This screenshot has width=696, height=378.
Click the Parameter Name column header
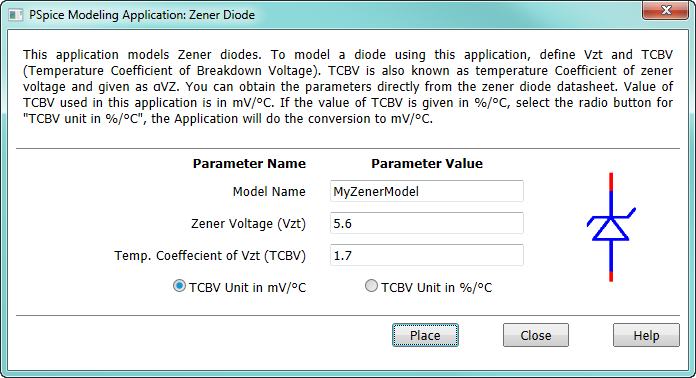pyautogui.click(x=249, y=164)
